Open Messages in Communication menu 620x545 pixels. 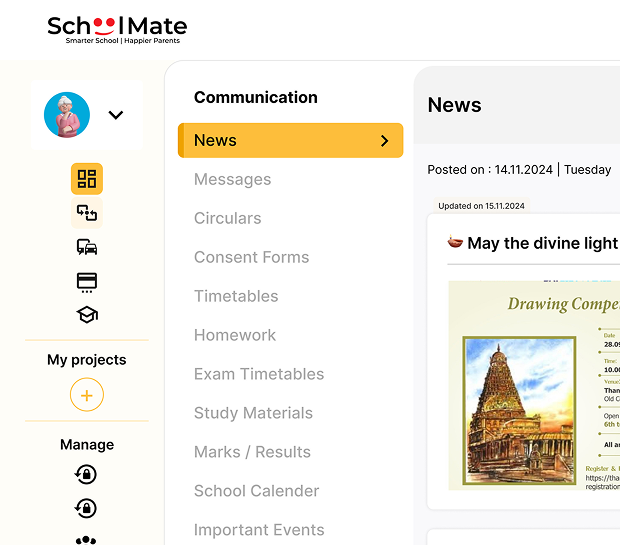pos(232,179)
